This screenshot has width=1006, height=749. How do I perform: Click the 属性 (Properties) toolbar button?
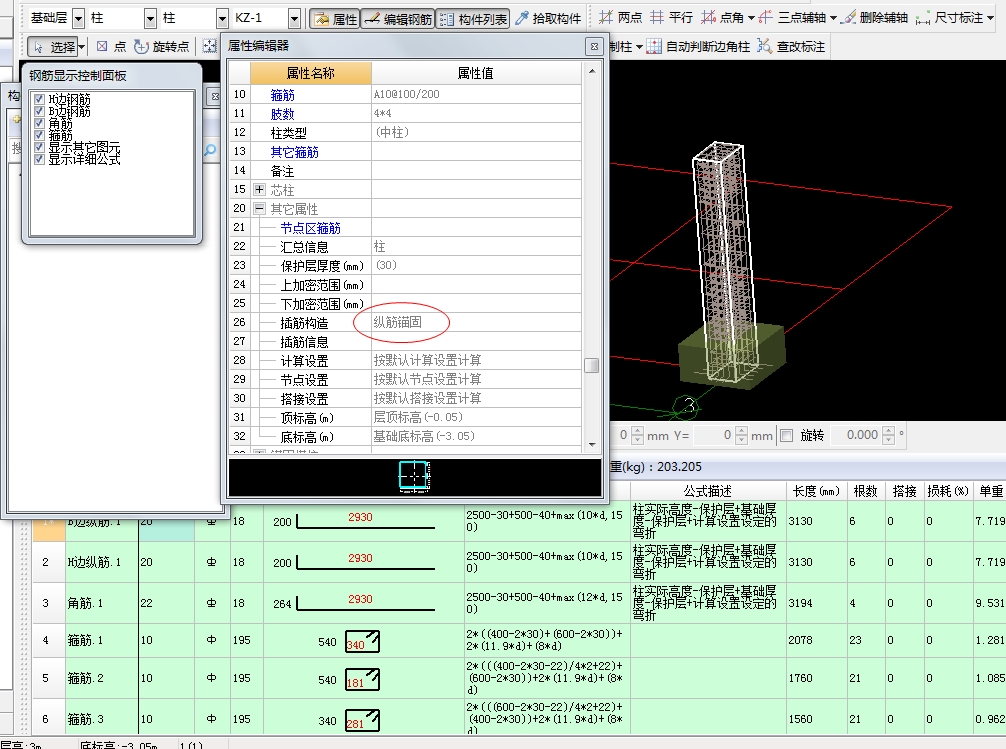(x=335, y=19)
